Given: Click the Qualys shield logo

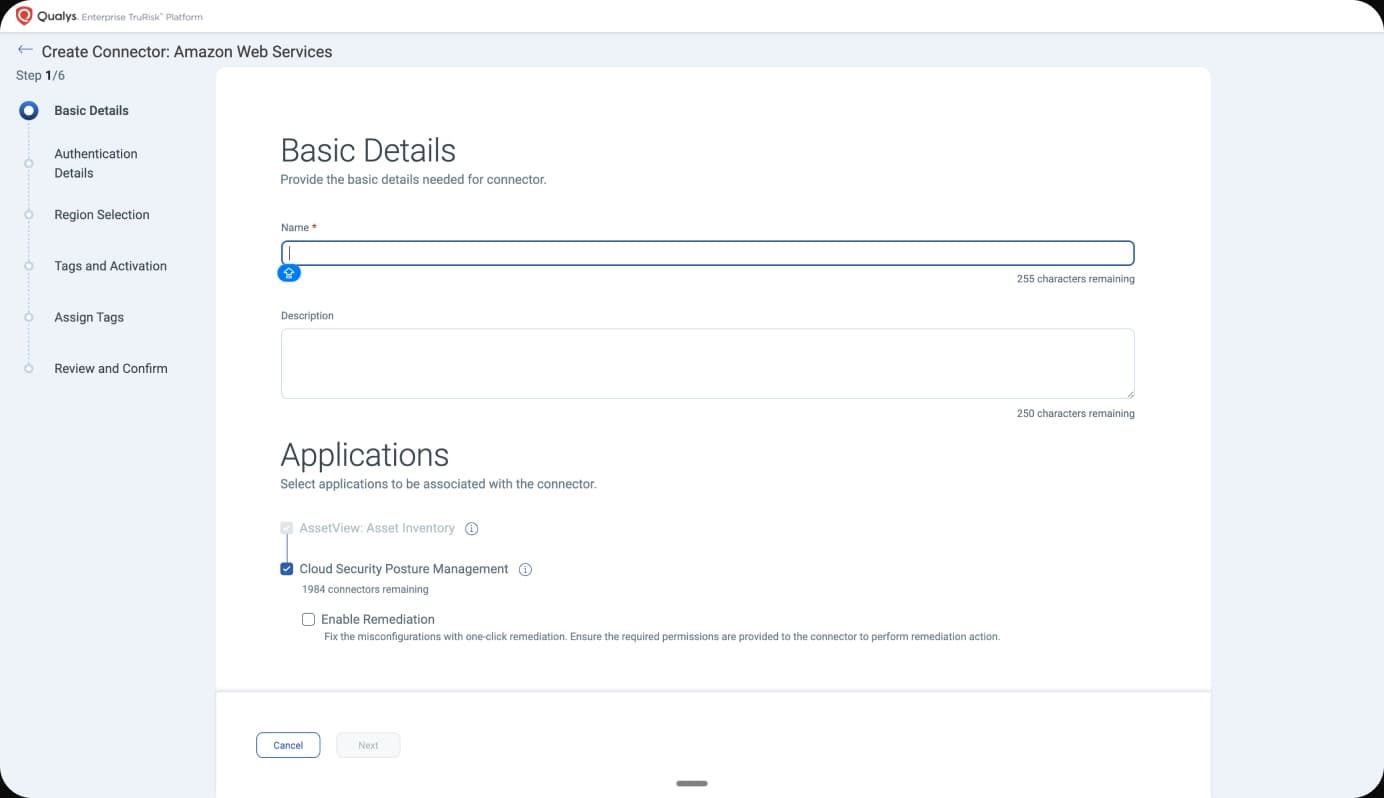Looking at the screenshot, I should pyautogui.click(x=24, y=16).
